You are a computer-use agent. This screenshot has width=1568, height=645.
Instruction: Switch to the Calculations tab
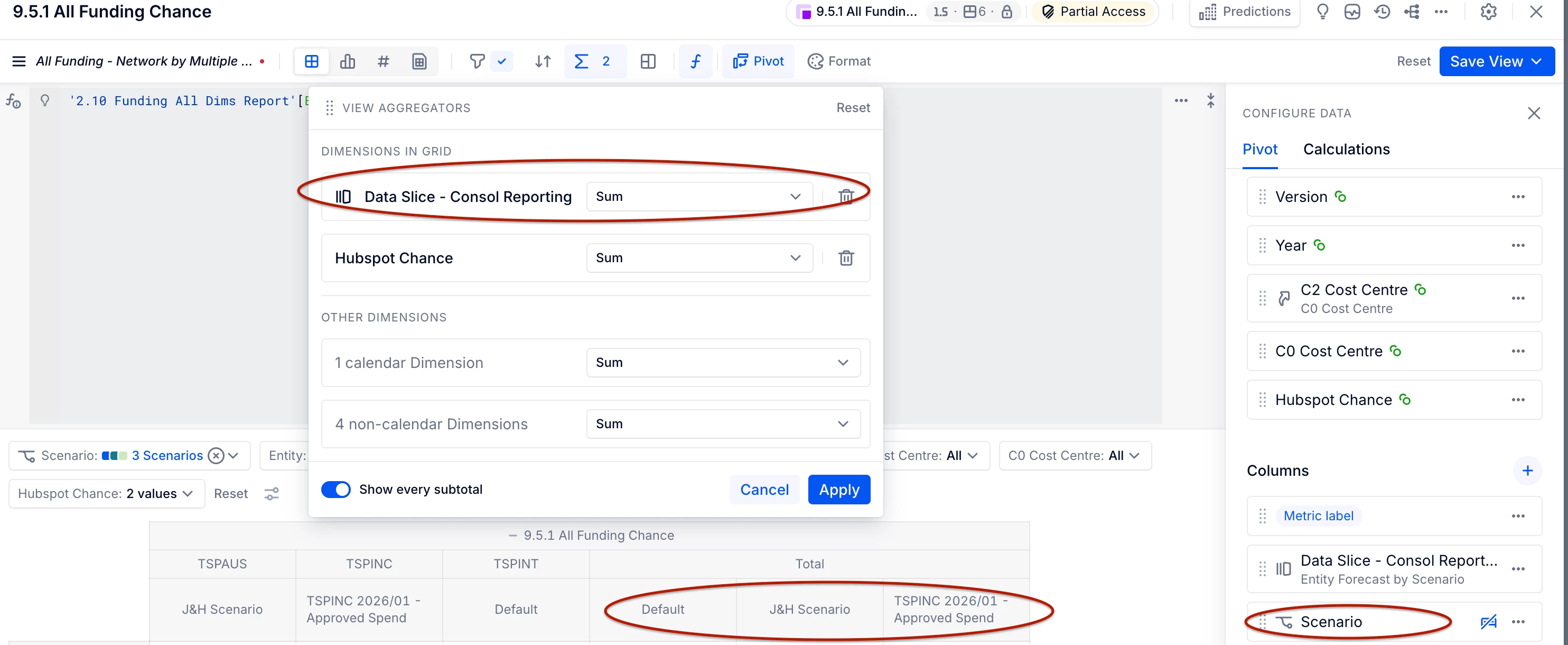click(x=1346, y=149)
